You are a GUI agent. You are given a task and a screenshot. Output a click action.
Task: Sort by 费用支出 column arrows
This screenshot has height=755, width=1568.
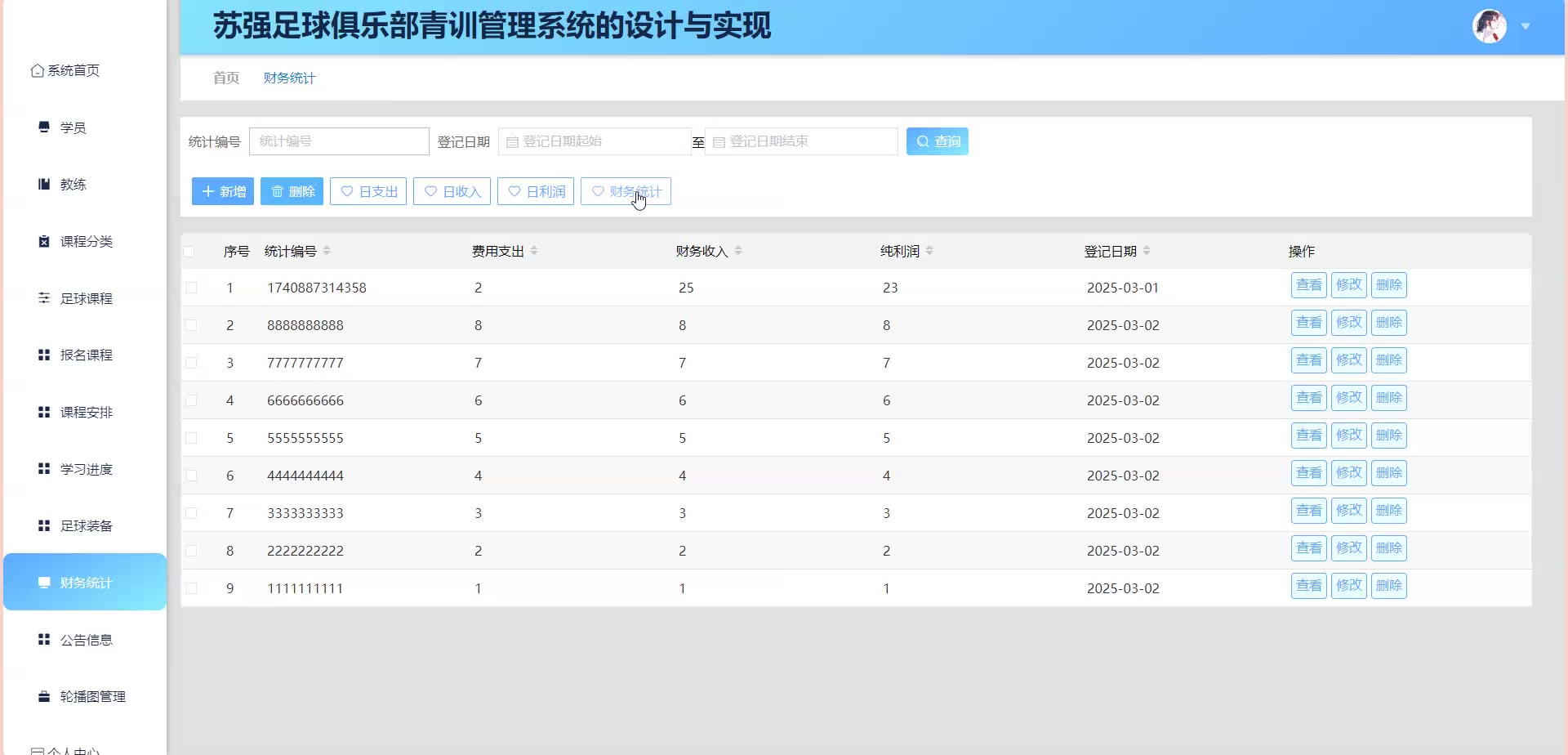pyautogui.click(x=534, y=251)
